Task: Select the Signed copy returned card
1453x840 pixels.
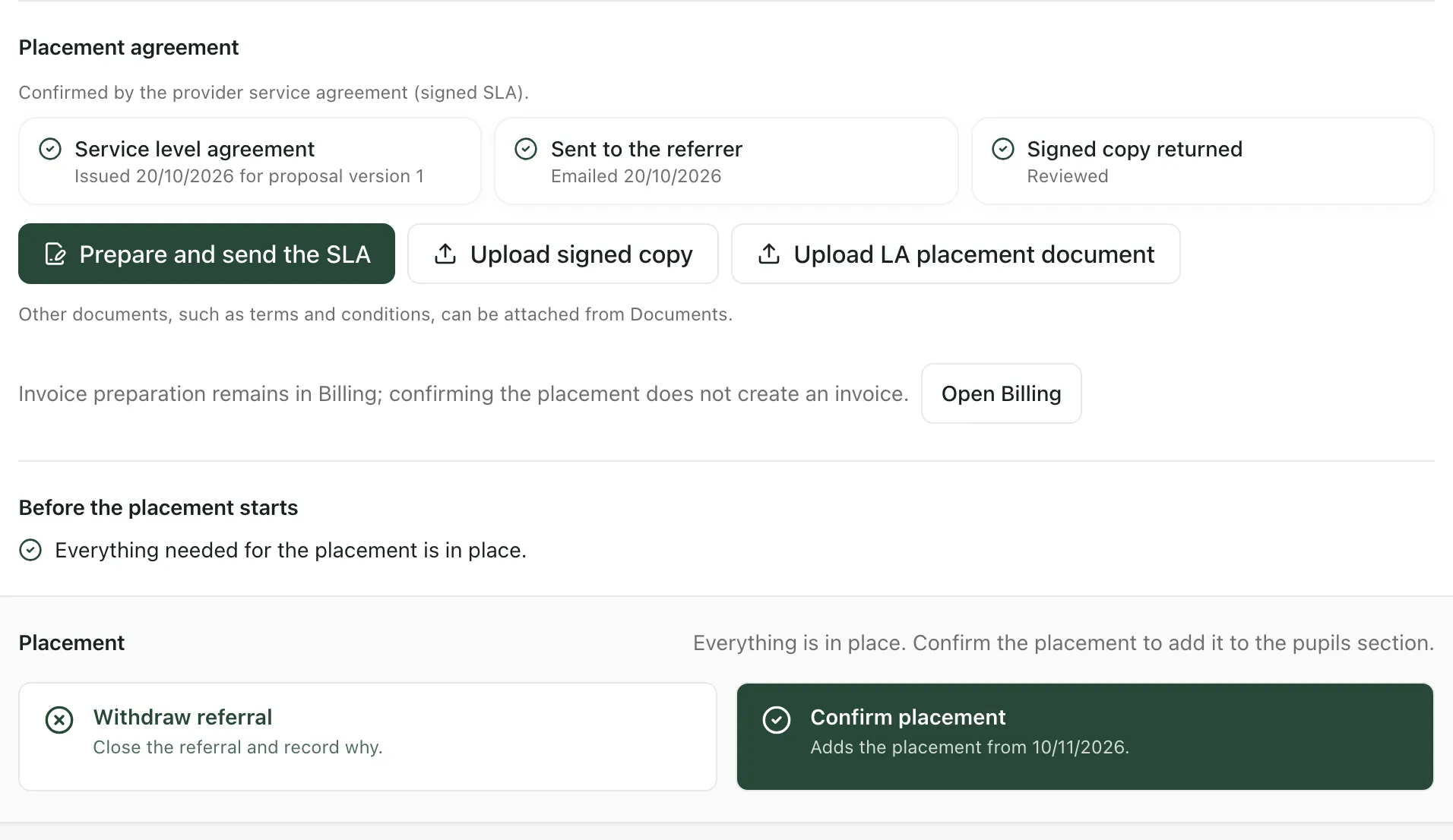Action: click(x=1203, y=161)
